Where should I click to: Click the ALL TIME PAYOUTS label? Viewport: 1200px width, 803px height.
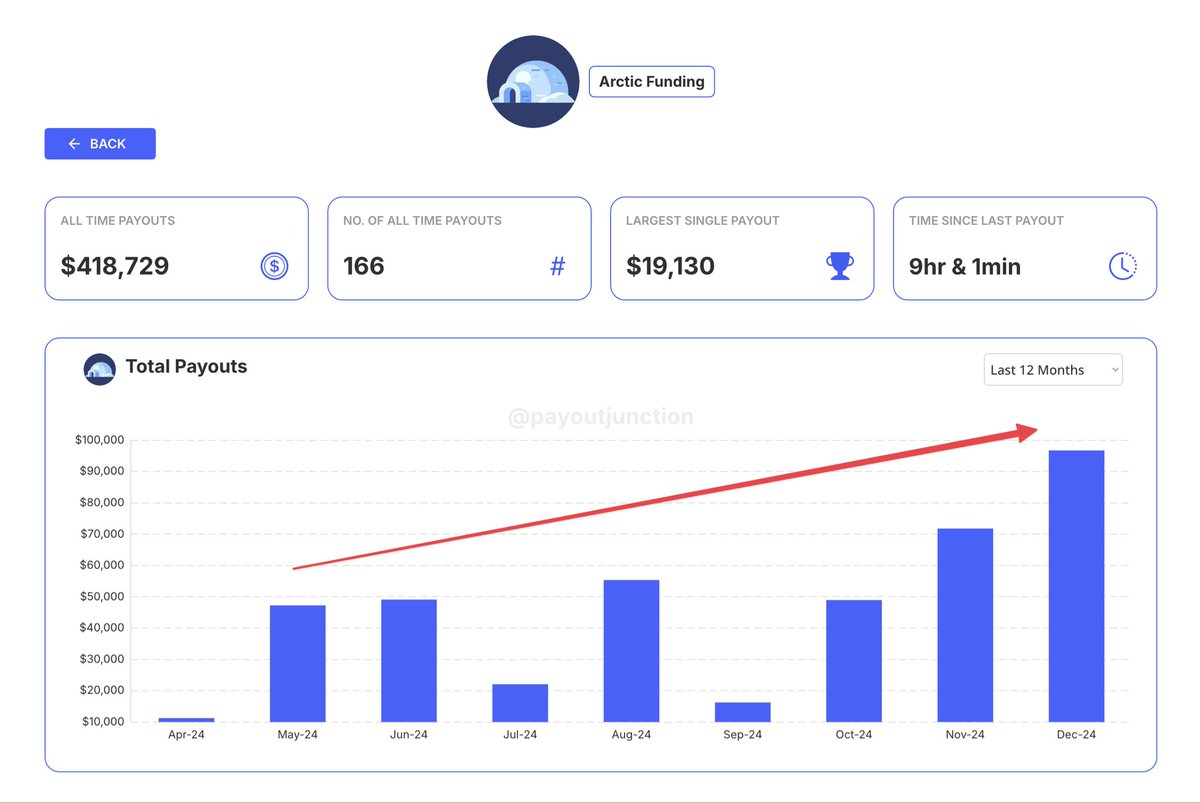118,220
